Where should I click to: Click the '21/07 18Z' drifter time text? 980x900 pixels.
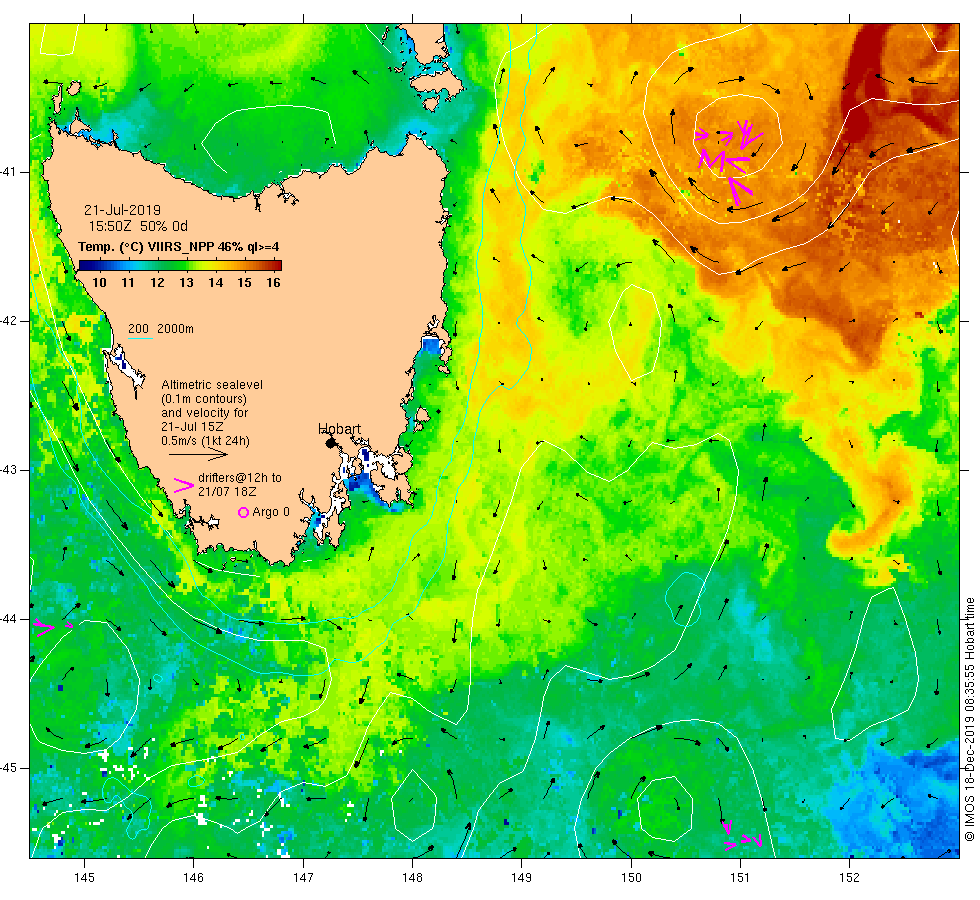(227, 492)
